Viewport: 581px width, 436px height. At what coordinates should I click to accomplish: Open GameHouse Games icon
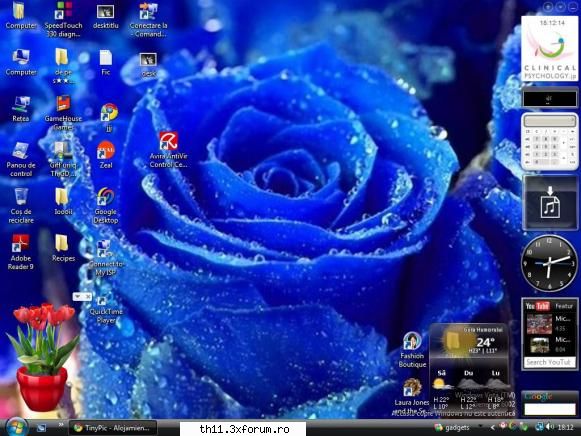point(63,113)
